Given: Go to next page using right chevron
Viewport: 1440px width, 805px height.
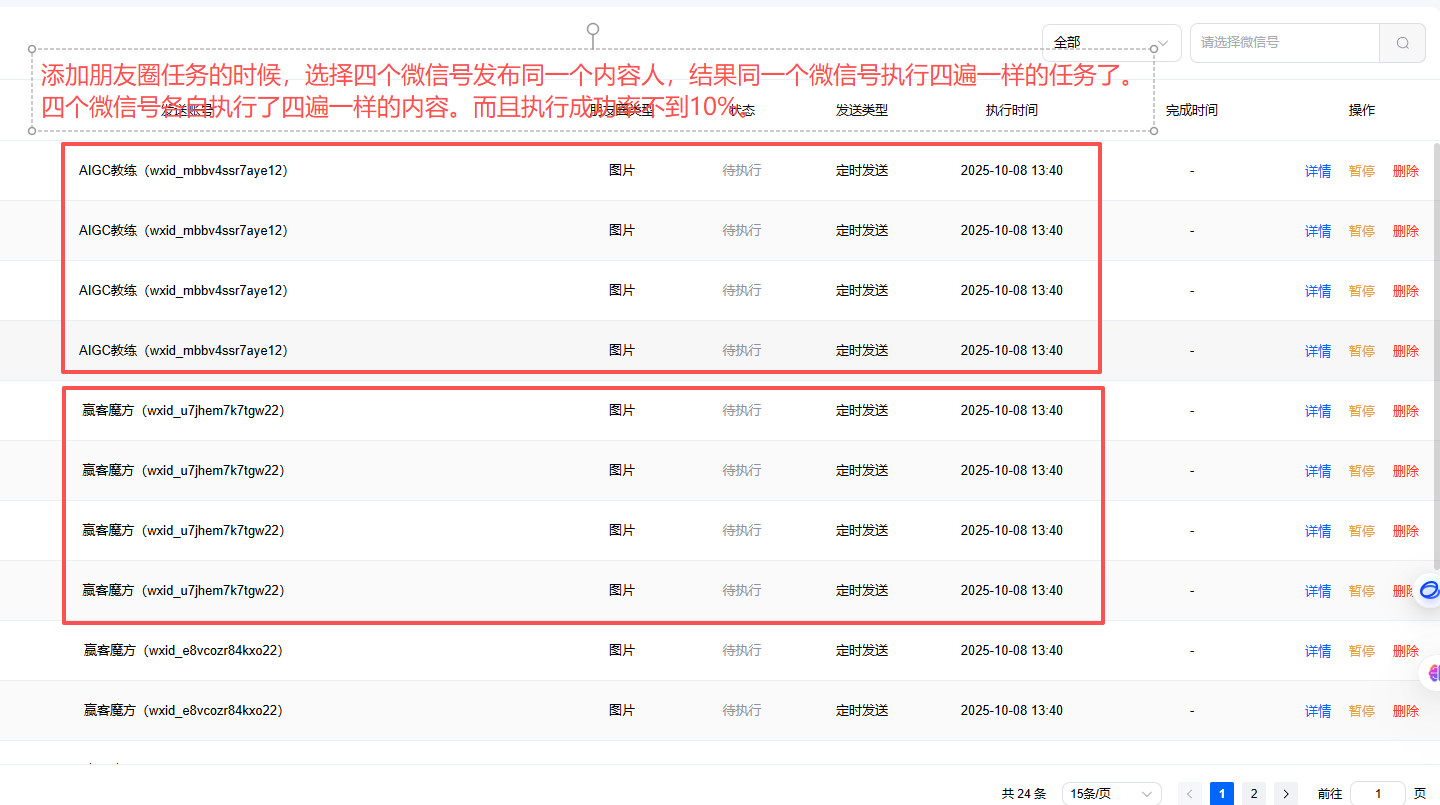Looking at the screenshot, I should tap(1285, 793).
